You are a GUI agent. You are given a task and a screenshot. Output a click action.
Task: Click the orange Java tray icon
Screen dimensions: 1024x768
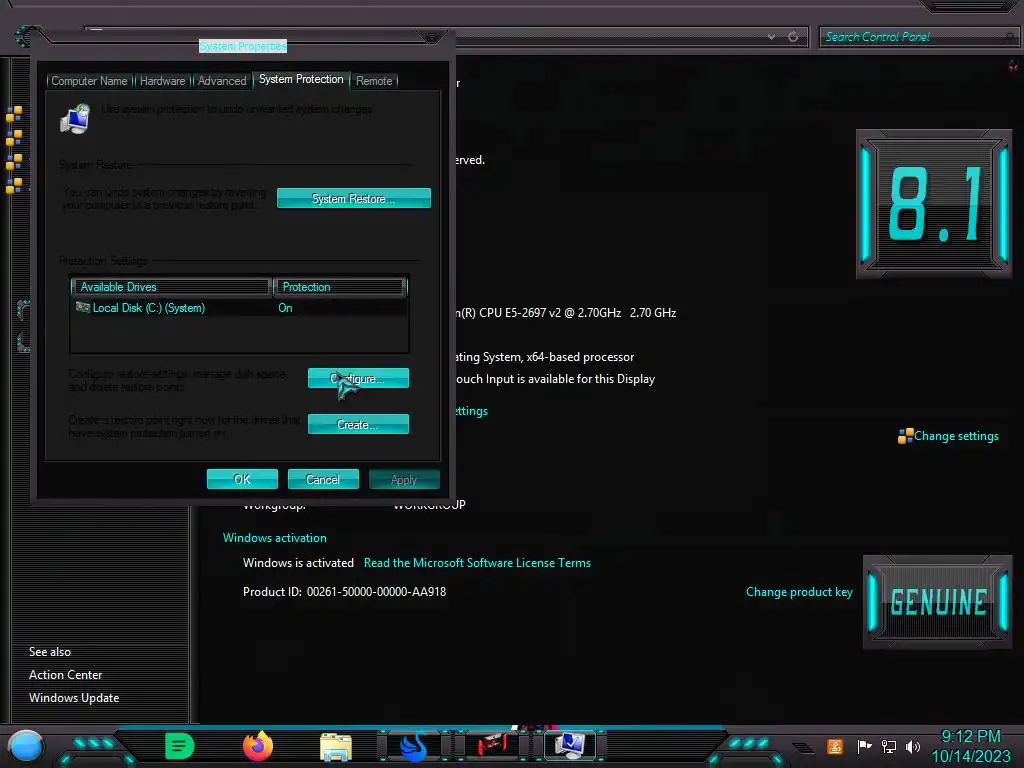pyautogui.click(x=835, y=746)
